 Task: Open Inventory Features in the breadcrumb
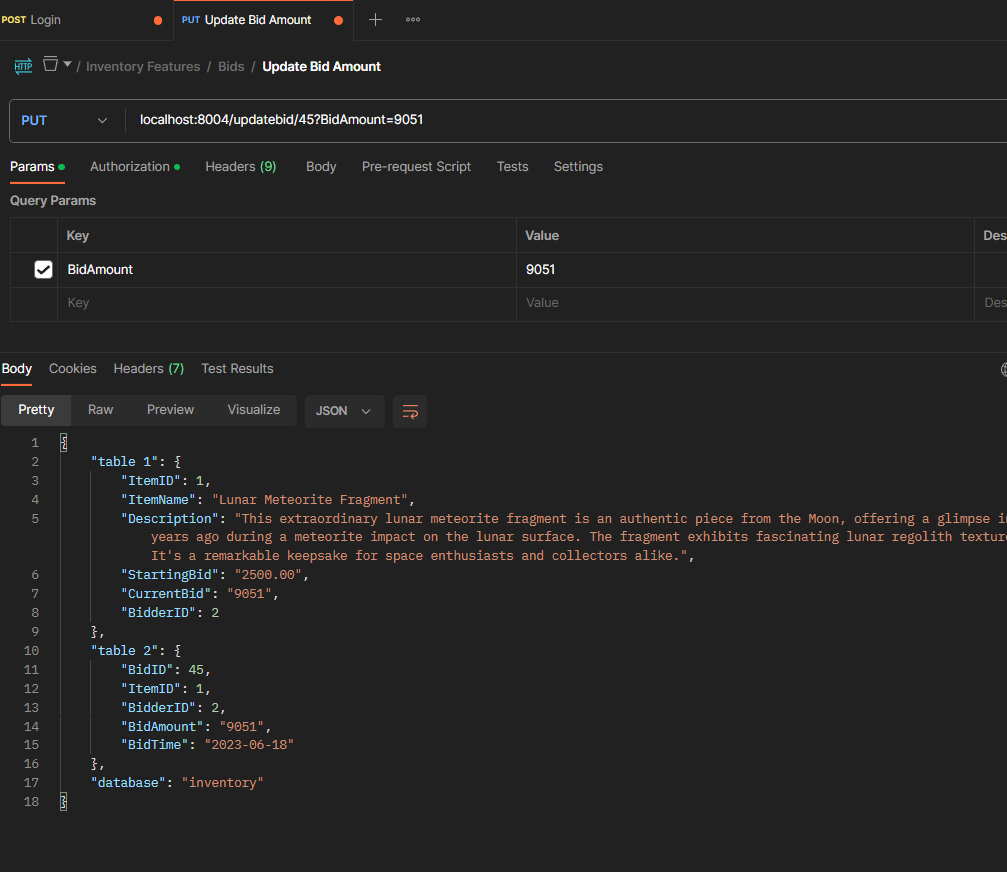pos(143,67)
